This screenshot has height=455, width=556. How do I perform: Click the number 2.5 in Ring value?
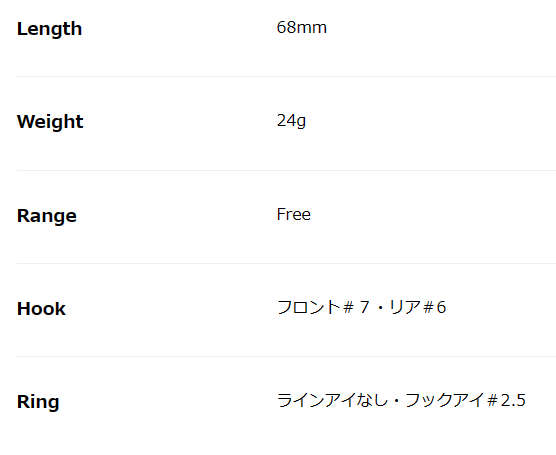(513, 400)
